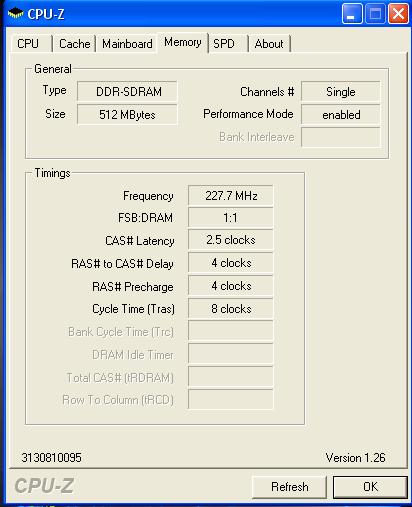The width and height of the screenshot is (412, 507).
Task: Minimize the CPU-Z window
Action: coord(352,14)
